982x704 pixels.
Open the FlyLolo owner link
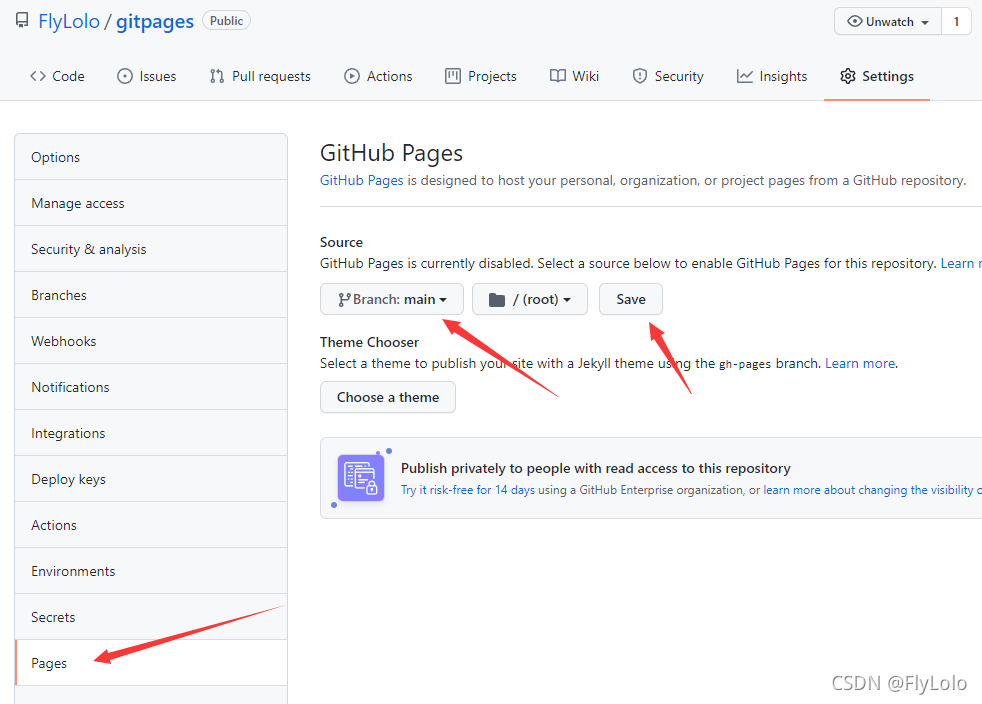click(x=69, y=21)
